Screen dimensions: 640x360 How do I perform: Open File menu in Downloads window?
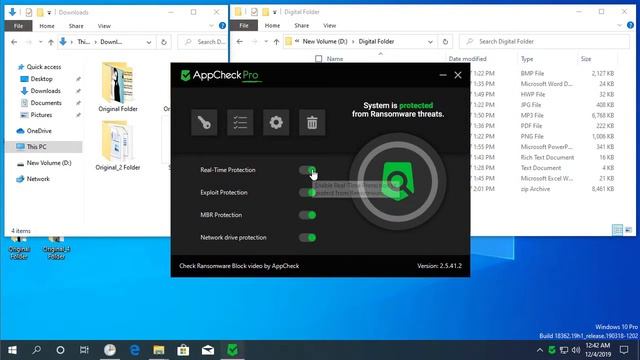pos(18,26)
